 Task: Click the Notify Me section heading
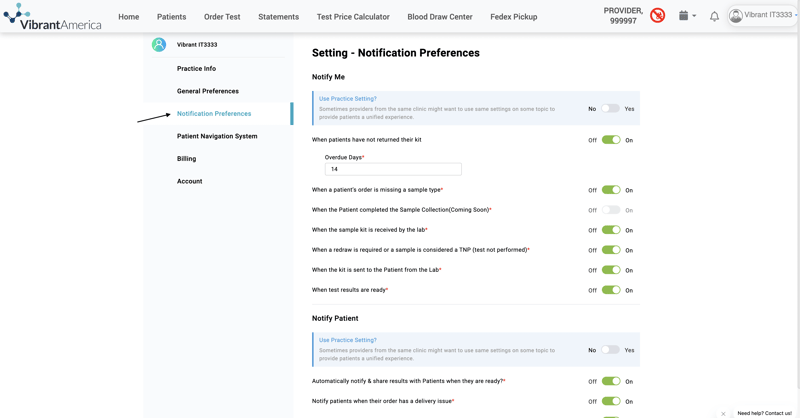coord(328,77)
